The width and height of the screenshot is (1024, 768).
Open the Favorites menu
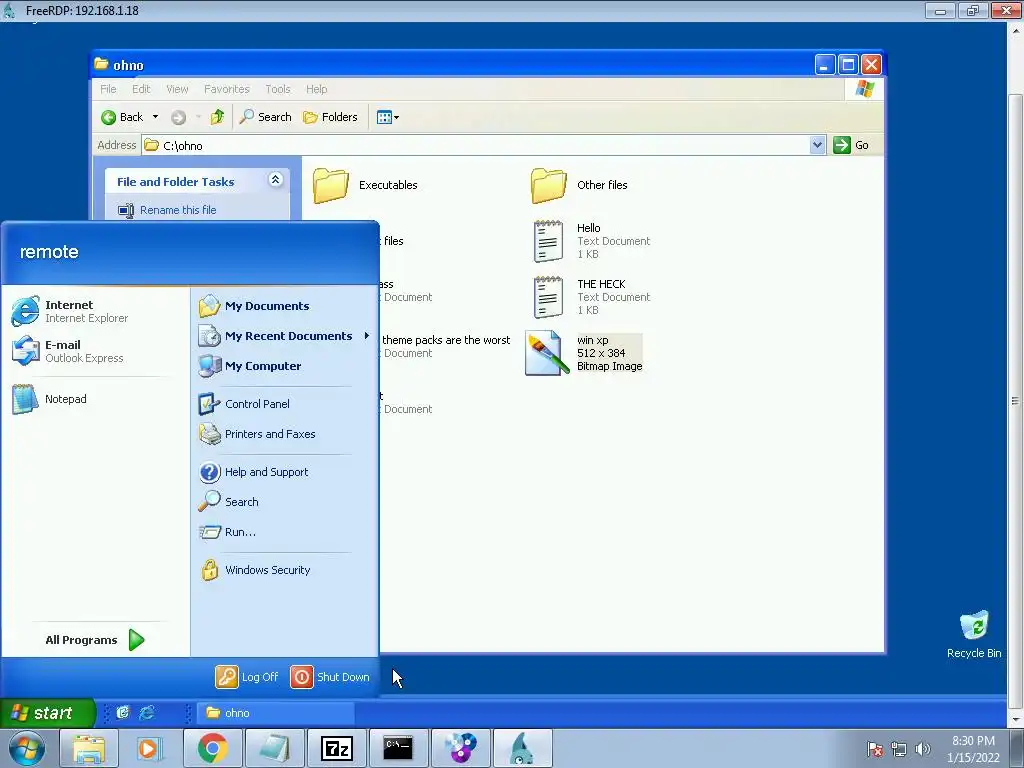tap(227, 89)
